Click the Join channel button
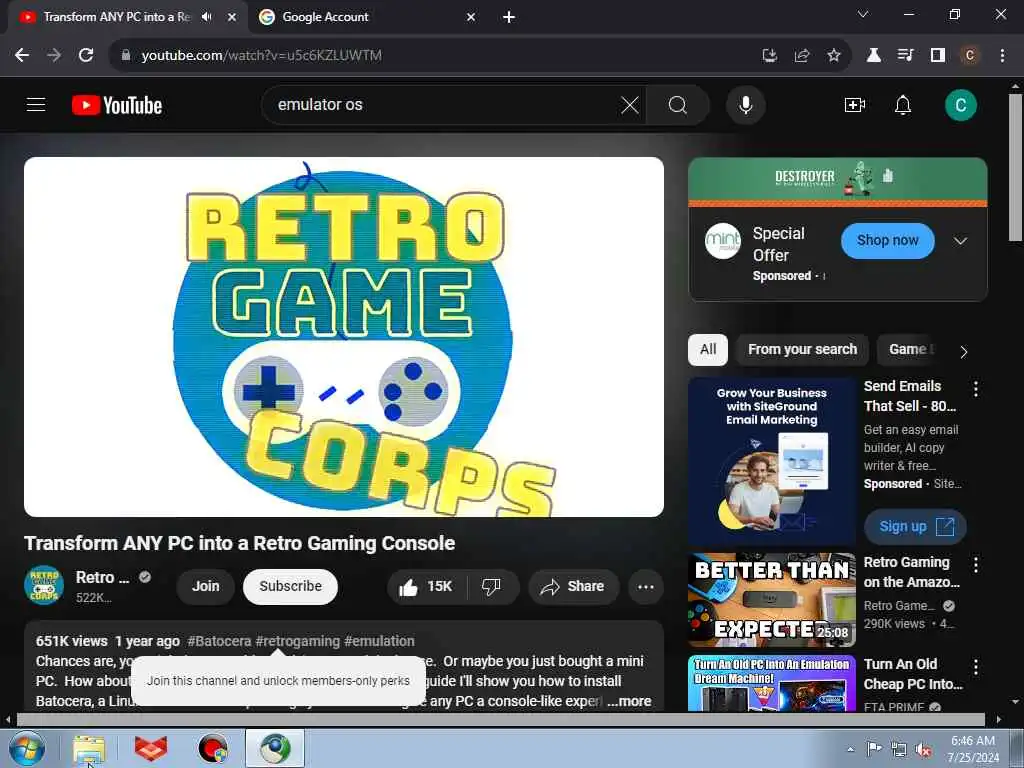This screenshot has height=768, width=1024. coord(205,586)
